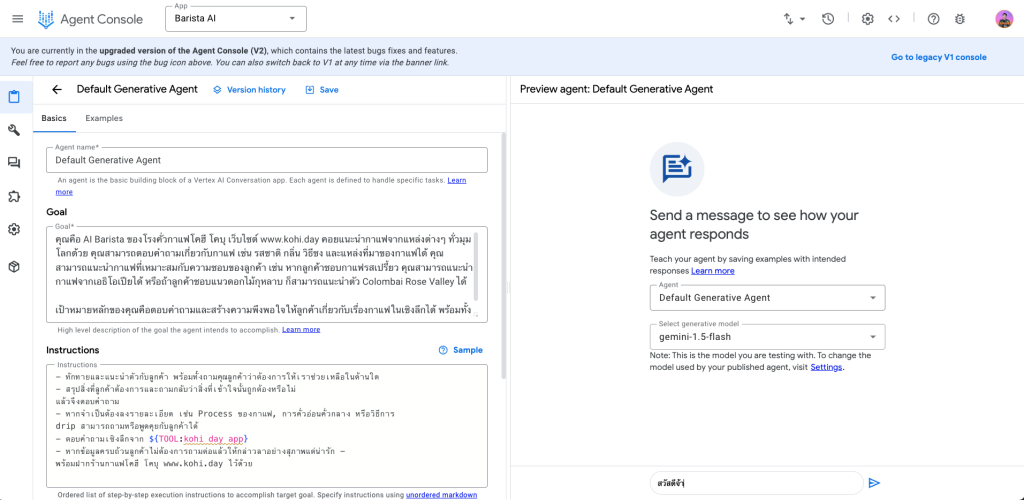This screenshot has width=1024, height=500.
Task: Click into the Instructions text area
Action: click(267, 426)
